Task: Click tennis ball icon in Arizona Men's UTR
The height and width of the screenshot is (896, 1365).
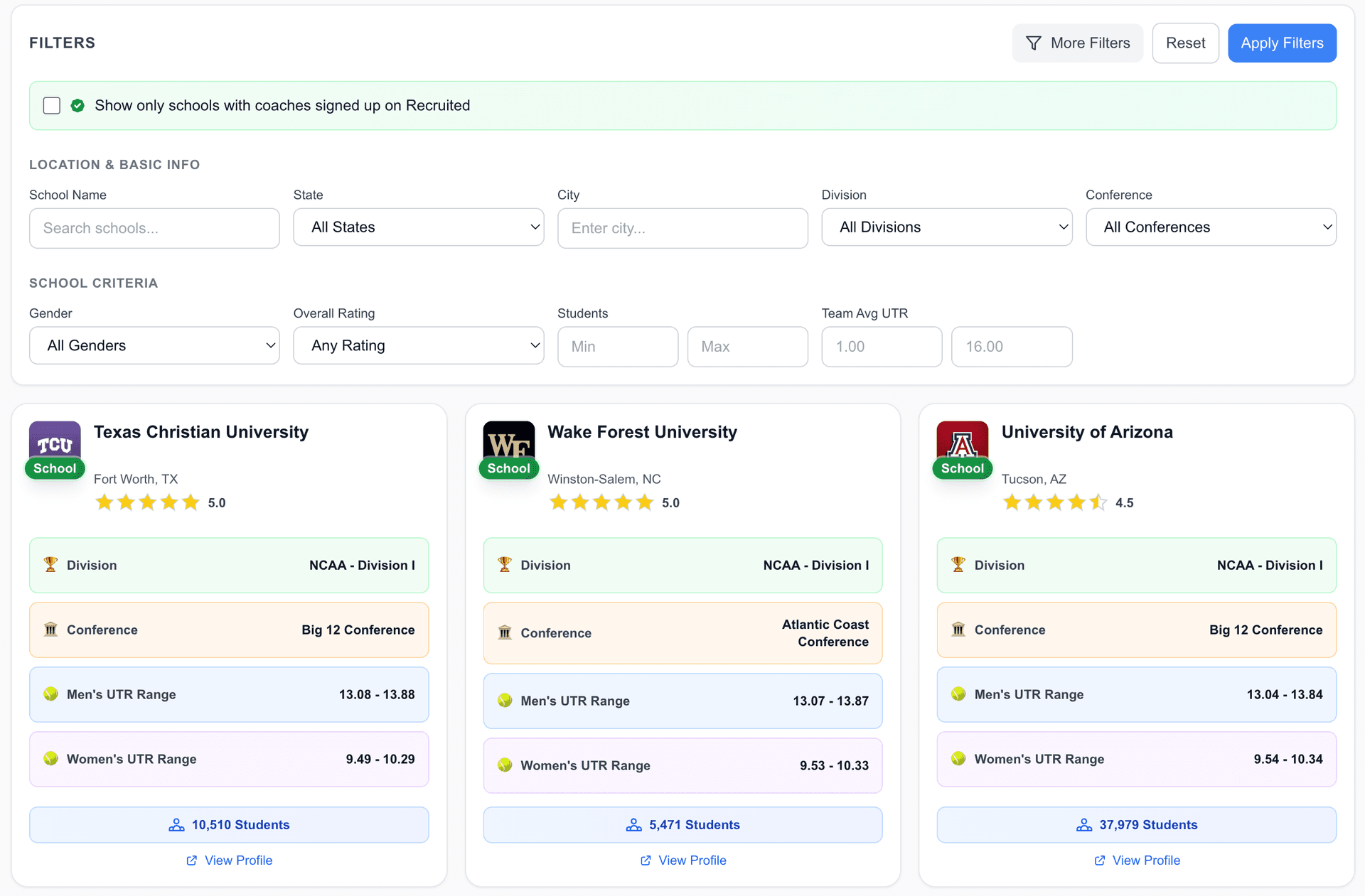Action: click(x=958, y=694)
